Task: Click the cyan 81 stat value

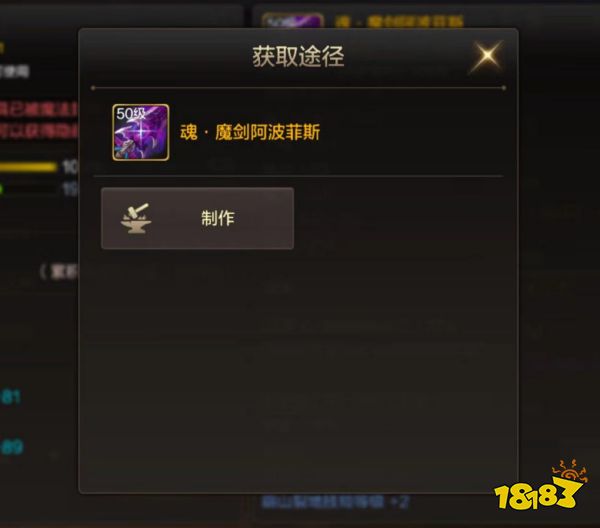Action: (x=11, y=397)
